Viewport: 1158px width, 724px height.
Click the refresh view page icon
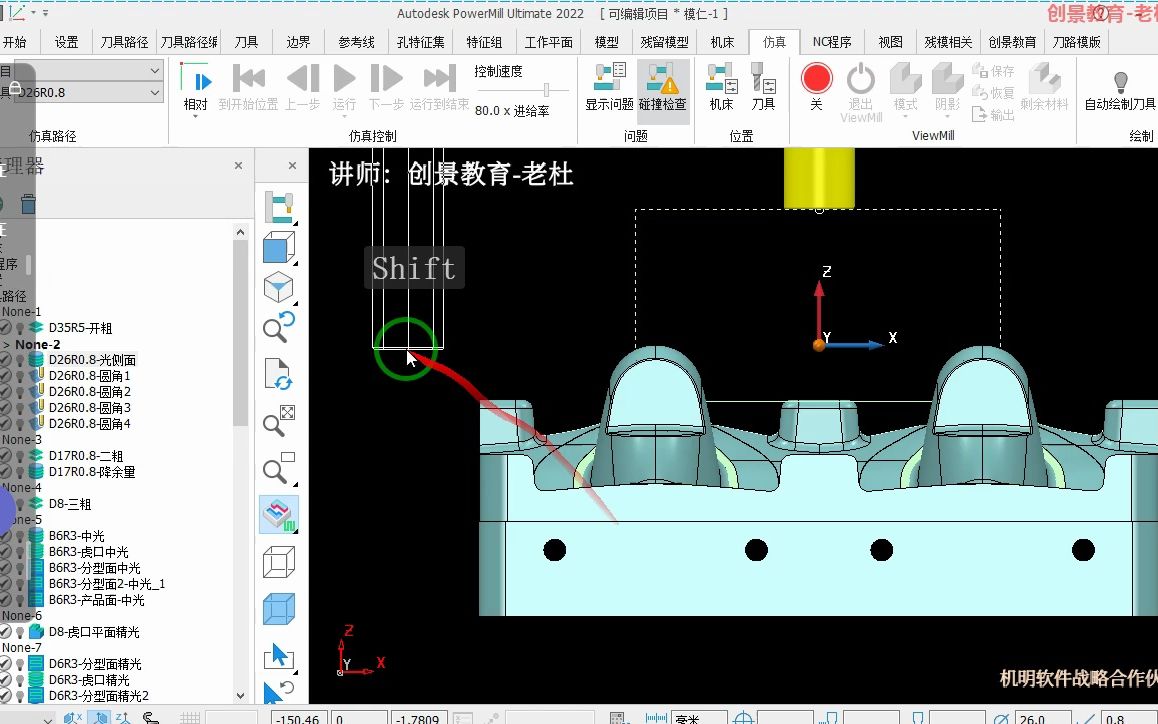(x=279, y=374)
